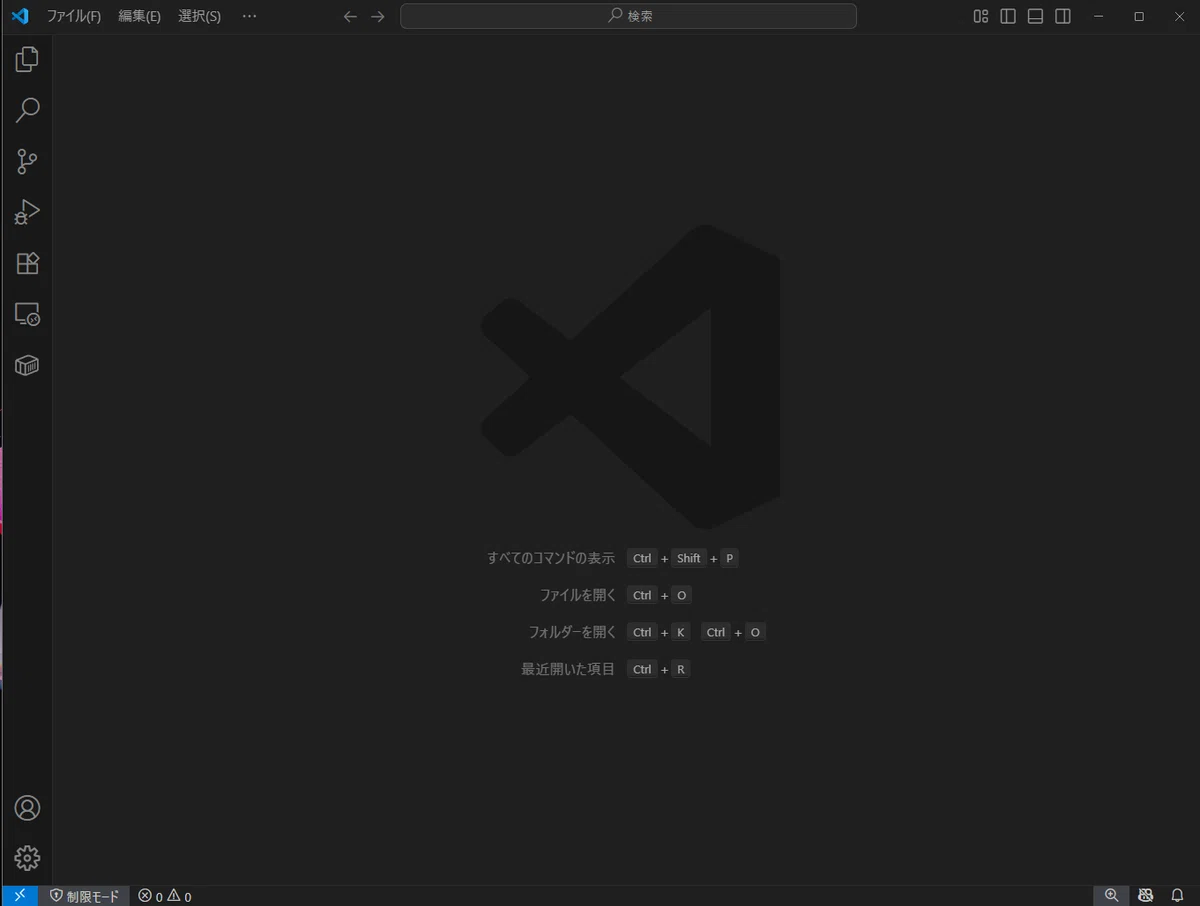
Task: Click the ファイルを開く text
Action: (x=578, y=595)
